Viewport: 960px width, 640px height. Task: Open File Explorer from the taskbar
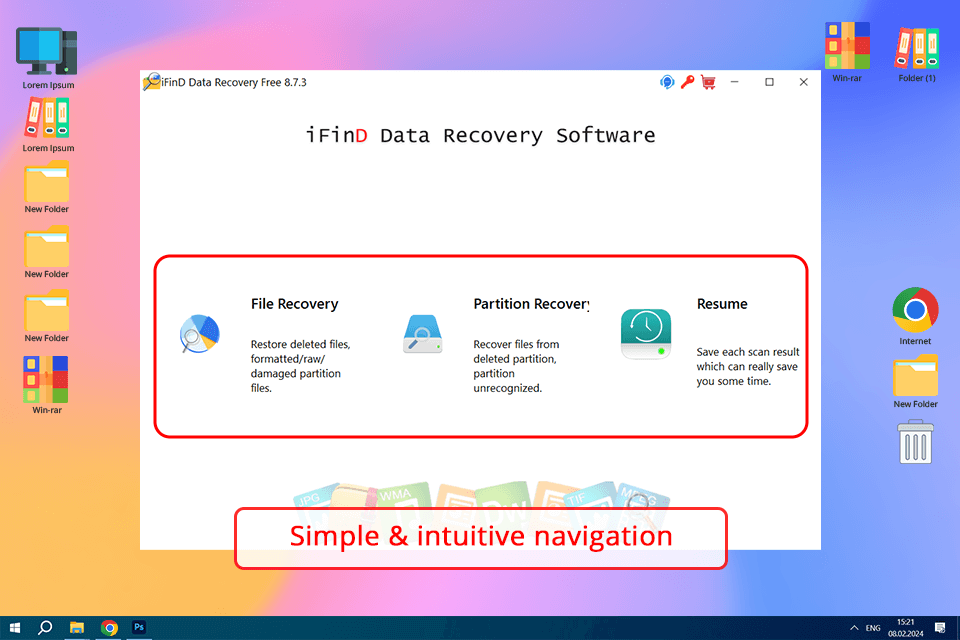click(x=77, y=628)
